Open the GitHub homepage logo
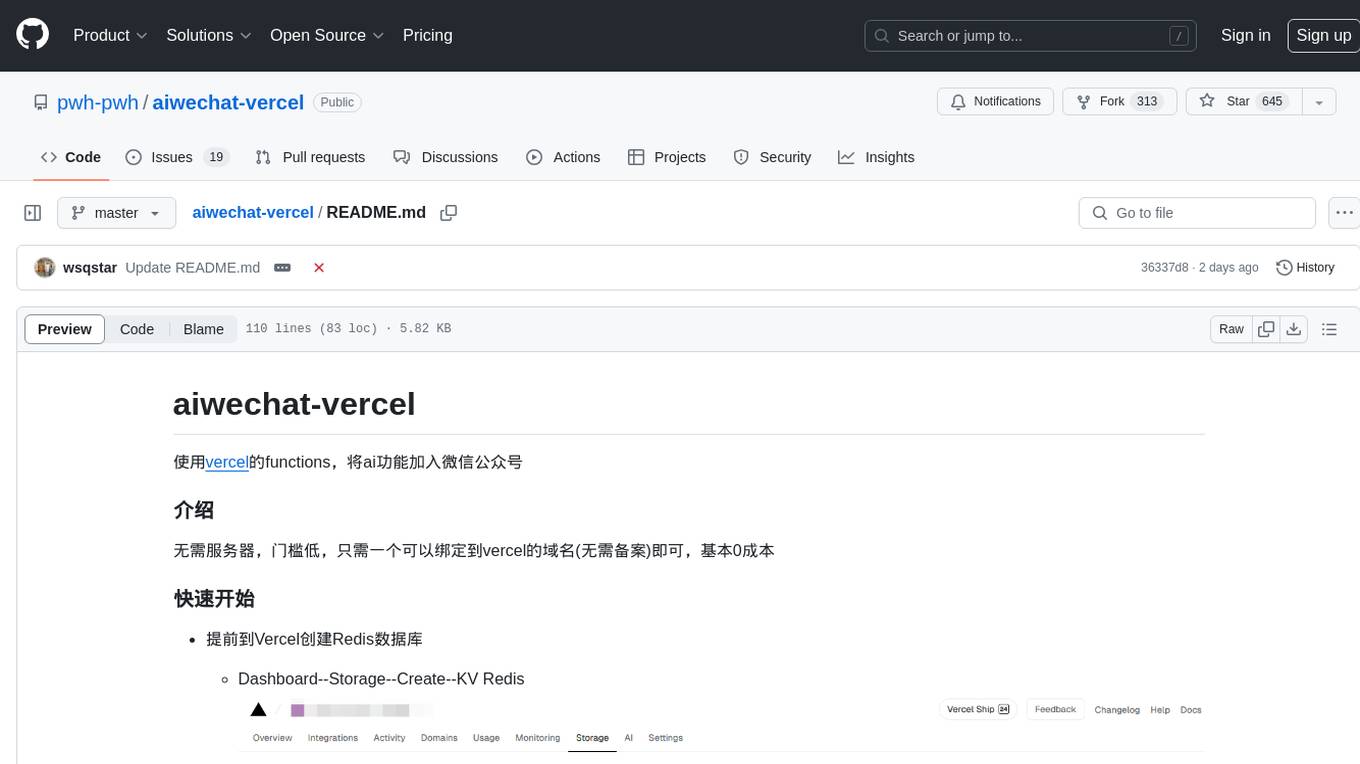 pyautogui.click(x=32, y=35)
